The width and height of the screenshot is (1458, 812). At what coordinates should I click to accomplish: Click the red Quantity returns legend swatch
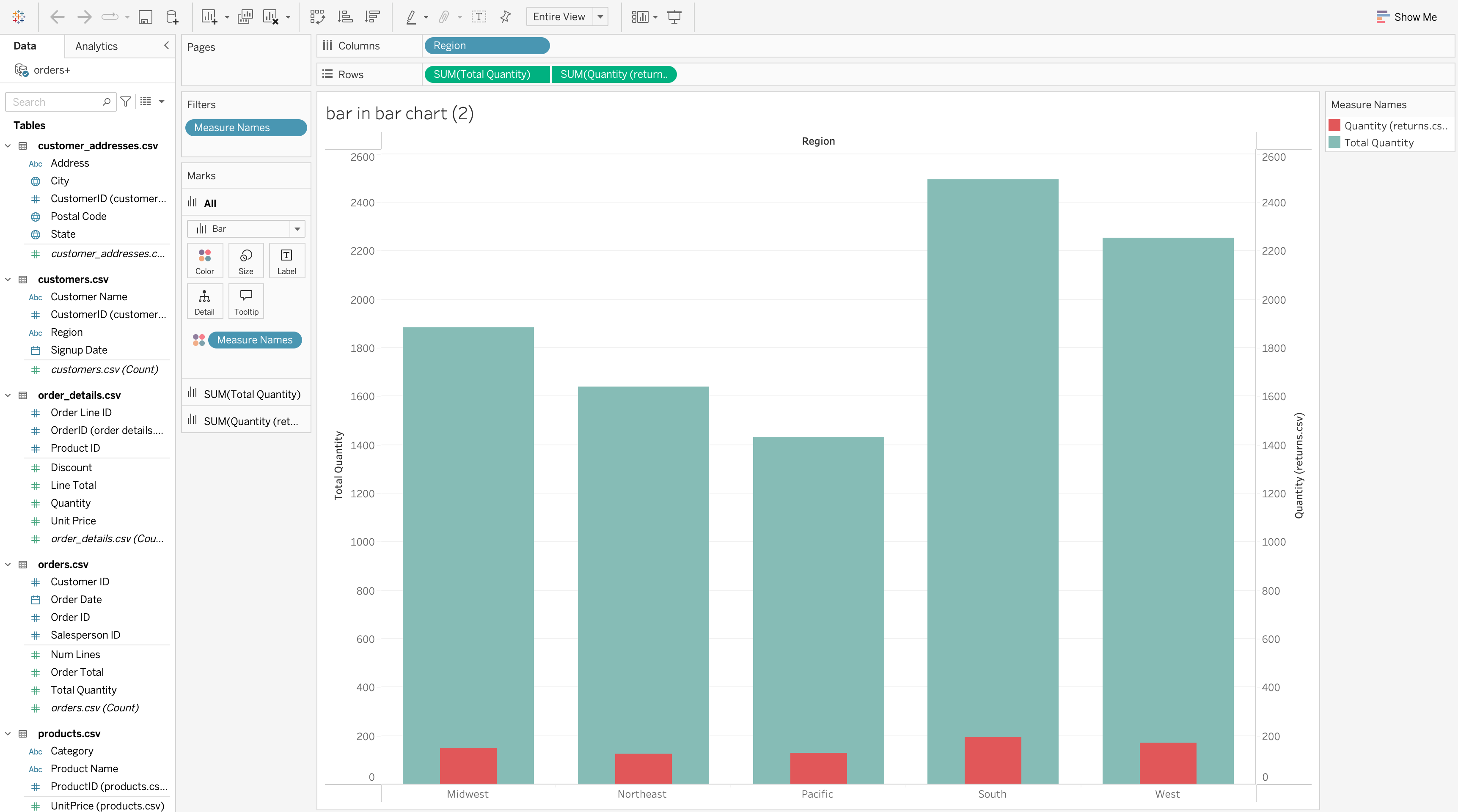click(1334, 126)
